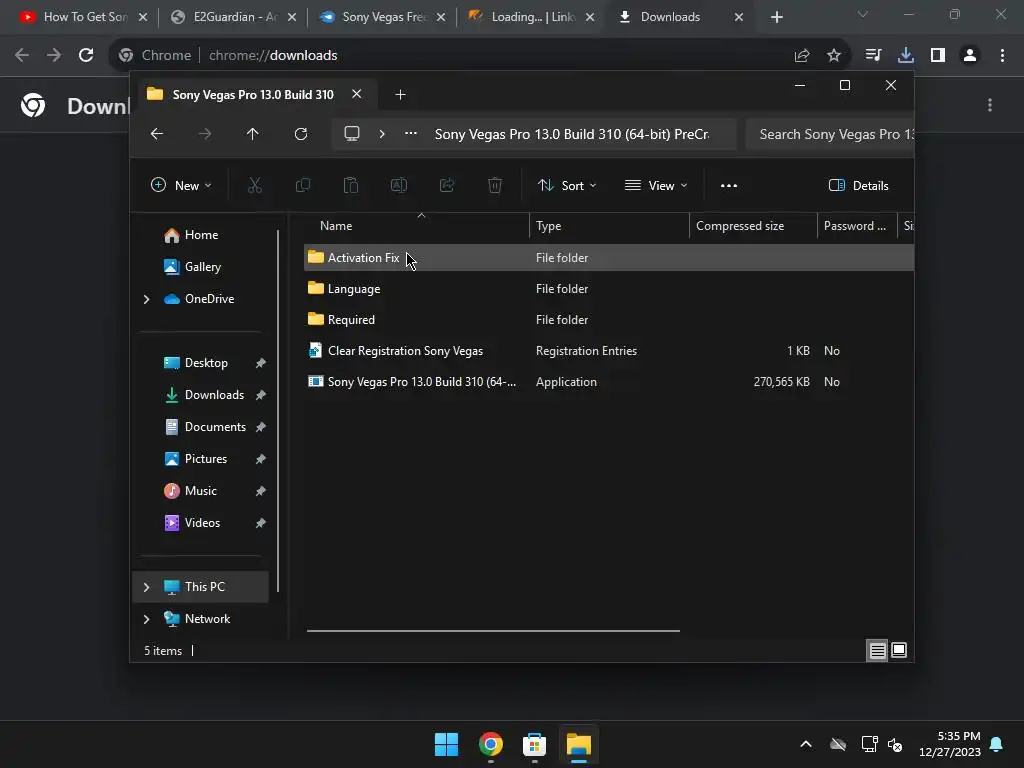Click the Rename icon in Explorer toolbar
The width and height of the screenshot is (1024, 768).
click(398, 185)
